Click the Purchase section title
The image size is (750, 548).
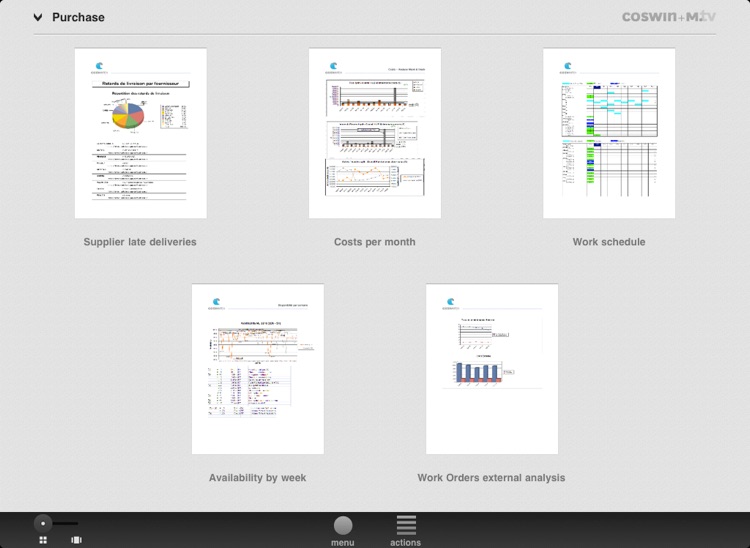coord(78,17)
